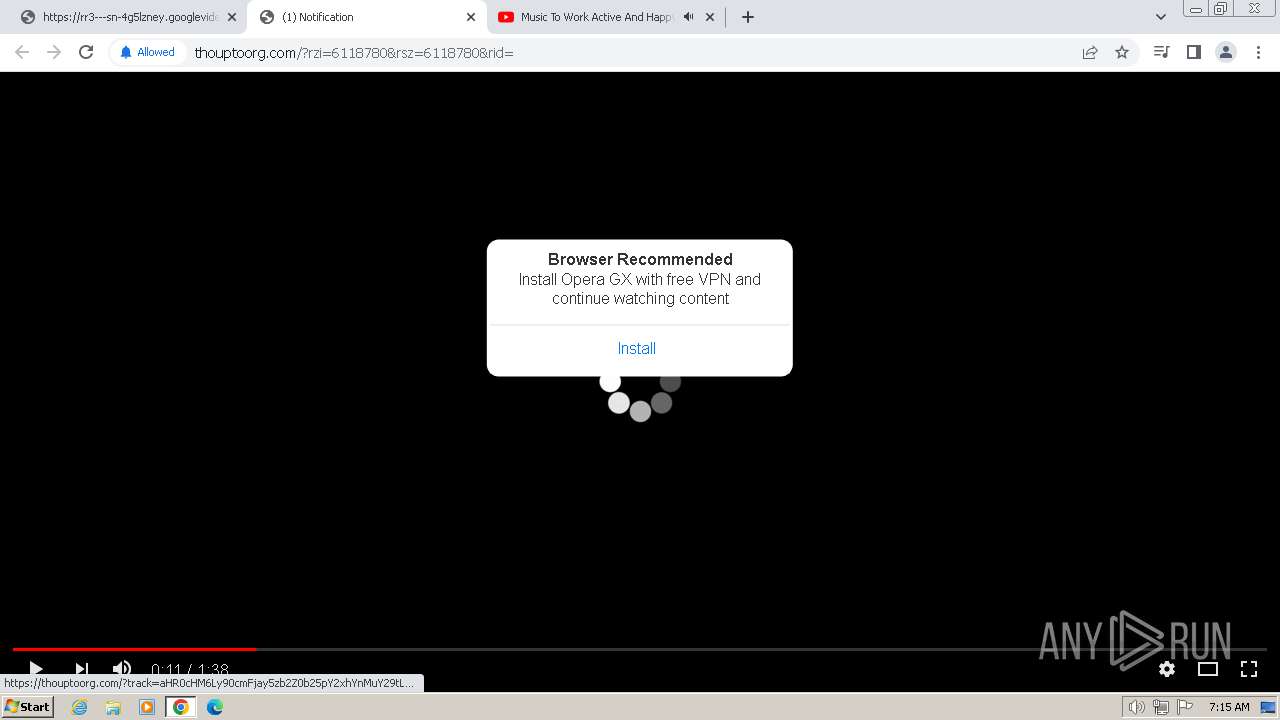Open video player settings gear

coord(1167,669)
